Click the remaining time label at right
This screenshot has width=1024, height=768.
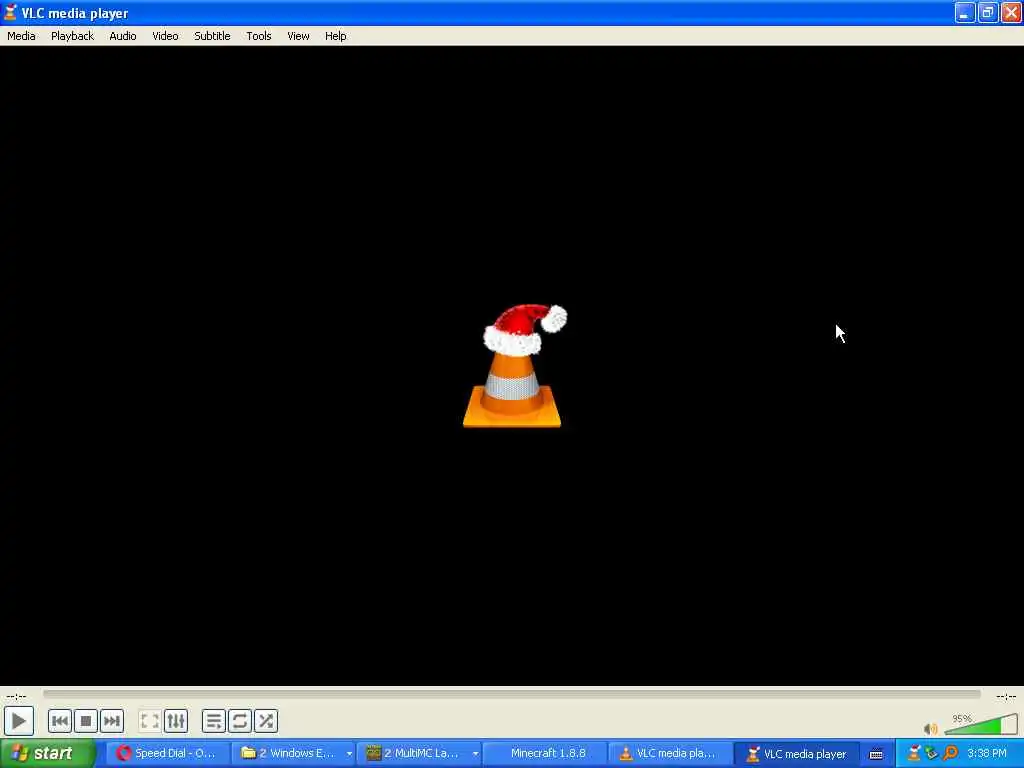[1006, 696]
